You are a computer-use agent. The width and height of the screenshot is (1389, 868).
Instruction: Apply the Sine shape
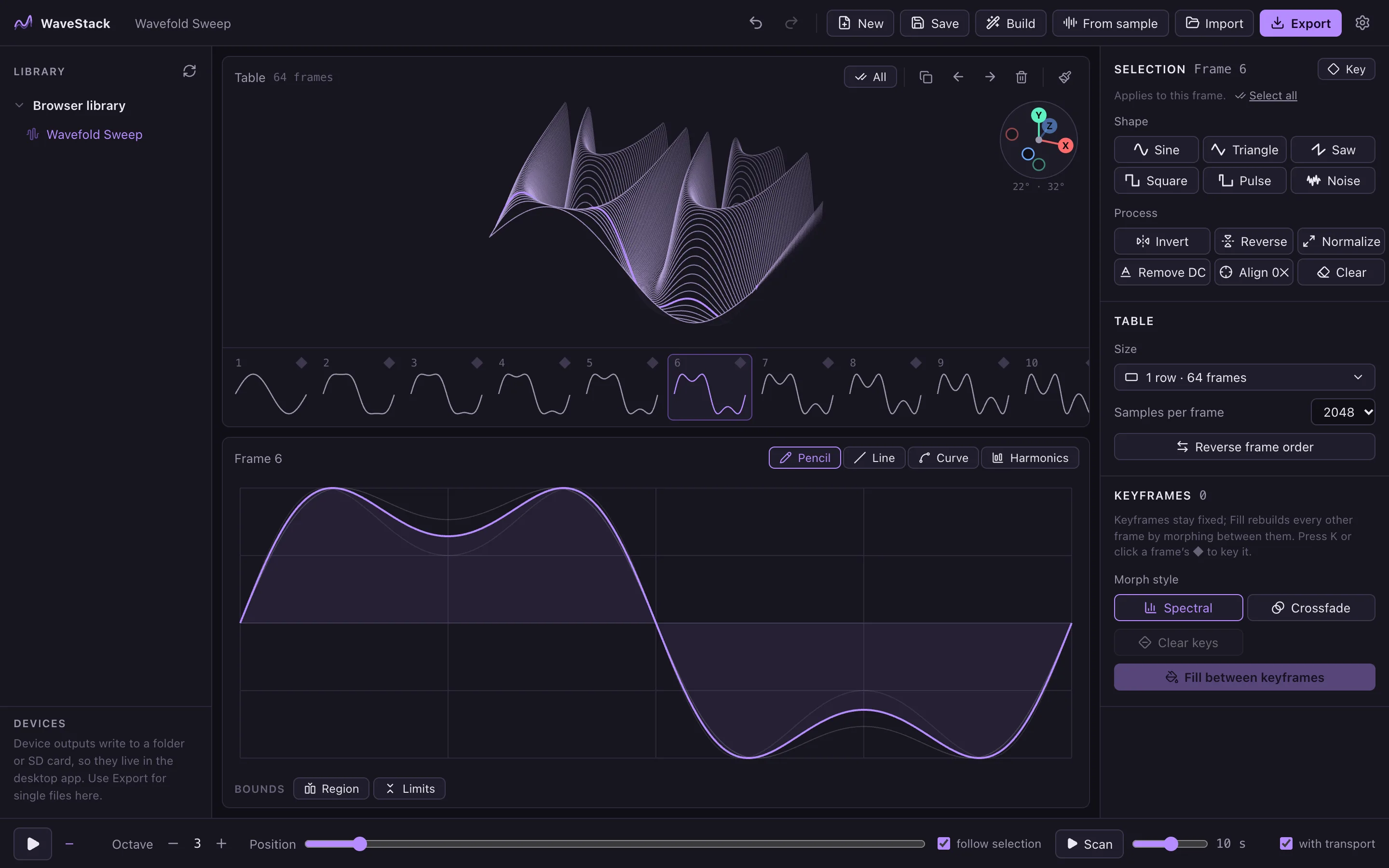pyautogui.click(x=1156, y=150)
